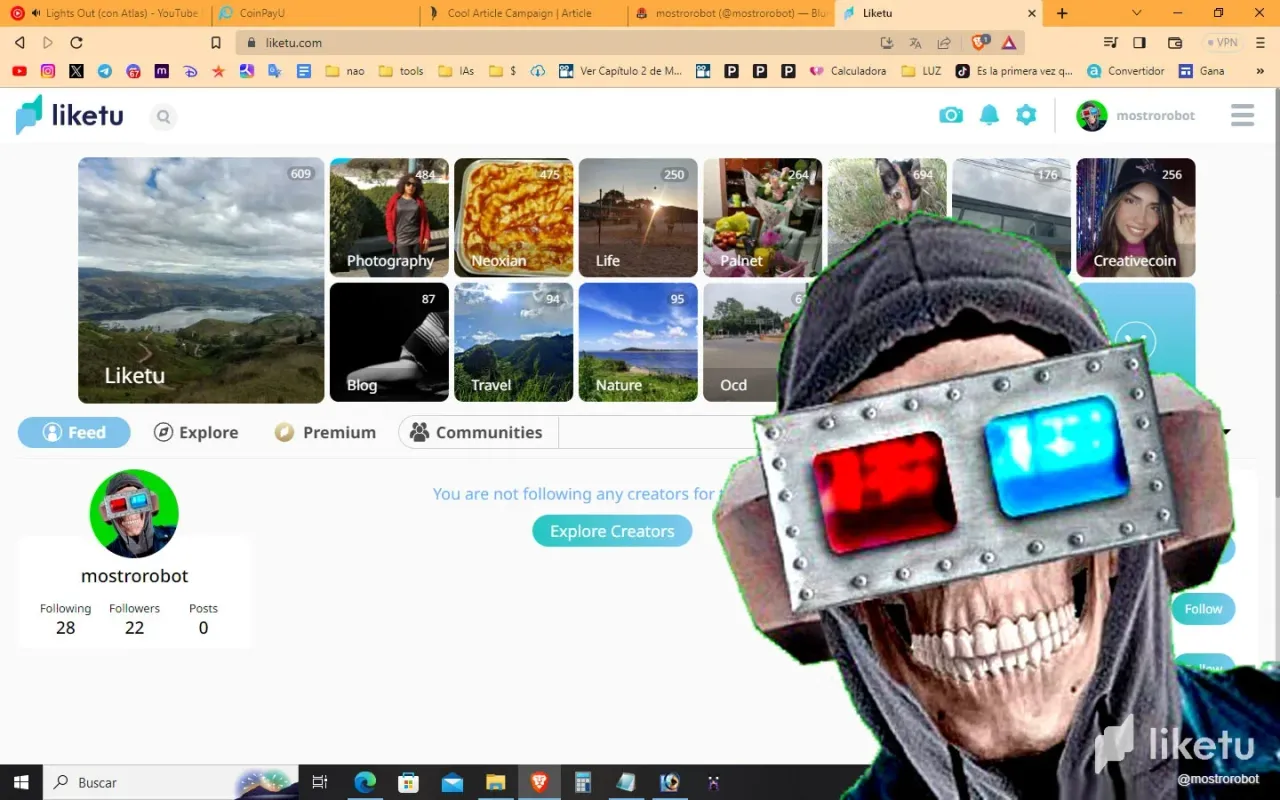Screen dimensions: 1280x800
Task: Switch to the Feed tab
Action: (74, 432)
